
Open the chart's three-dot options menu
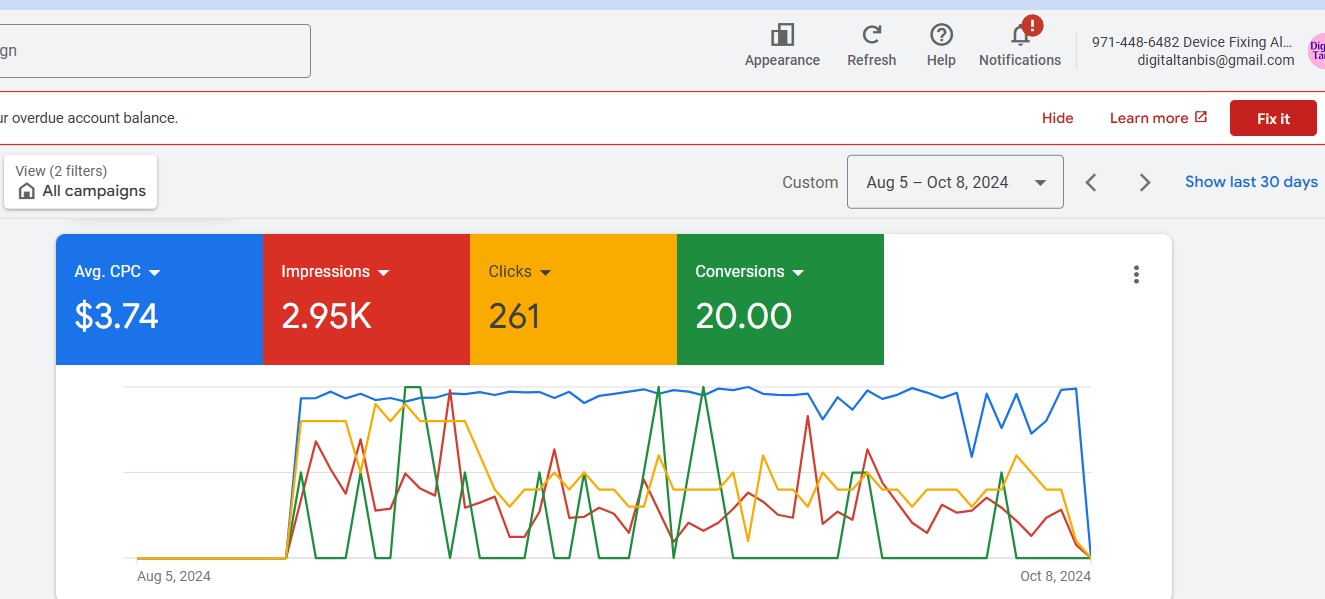point(1136,275)
